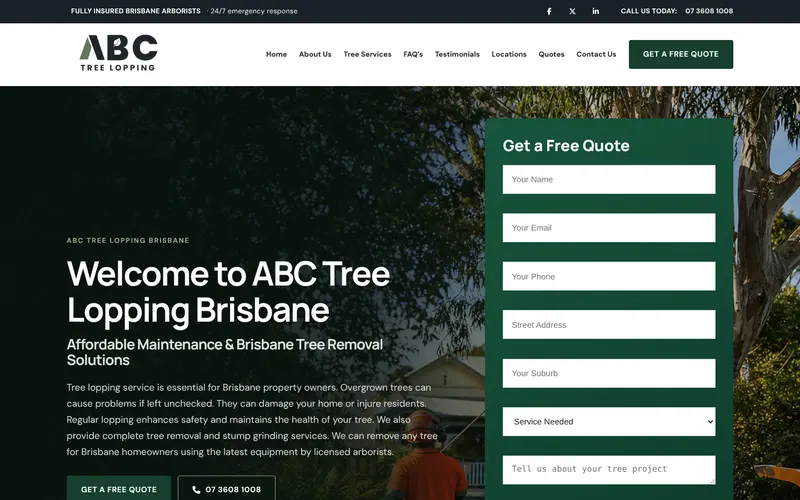Focus the Your Name field
Screen dimensions: 800x500
(609, 179)
